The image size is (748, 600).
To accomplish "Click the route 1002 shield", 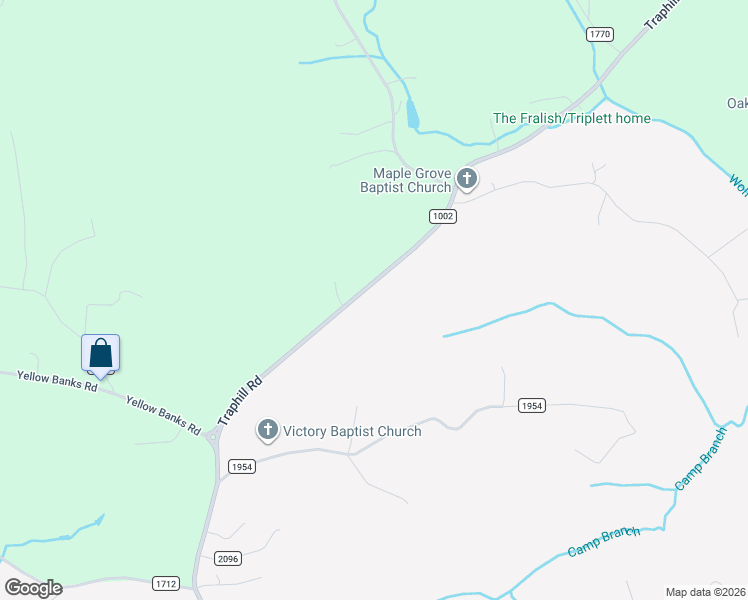I will pos(443,216).
